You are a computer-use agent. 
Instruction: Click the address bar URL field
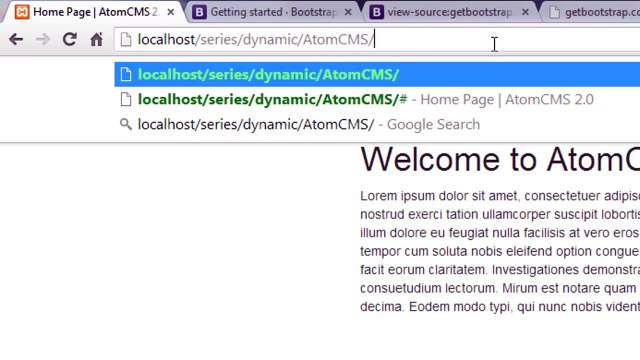pos(378,40)
